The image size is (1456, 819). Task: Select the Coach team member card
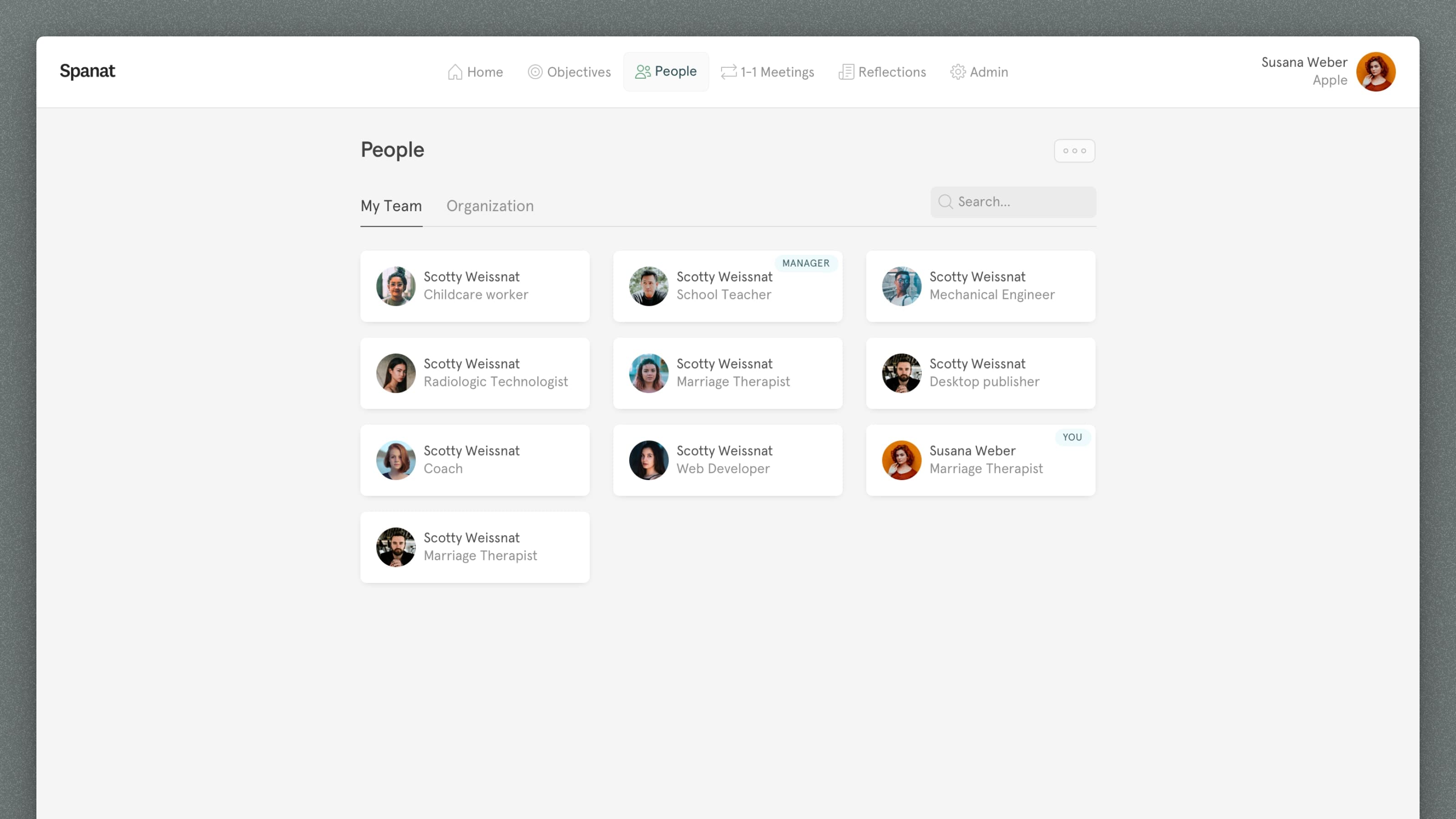pyautogui.click(x=475, y=460)
